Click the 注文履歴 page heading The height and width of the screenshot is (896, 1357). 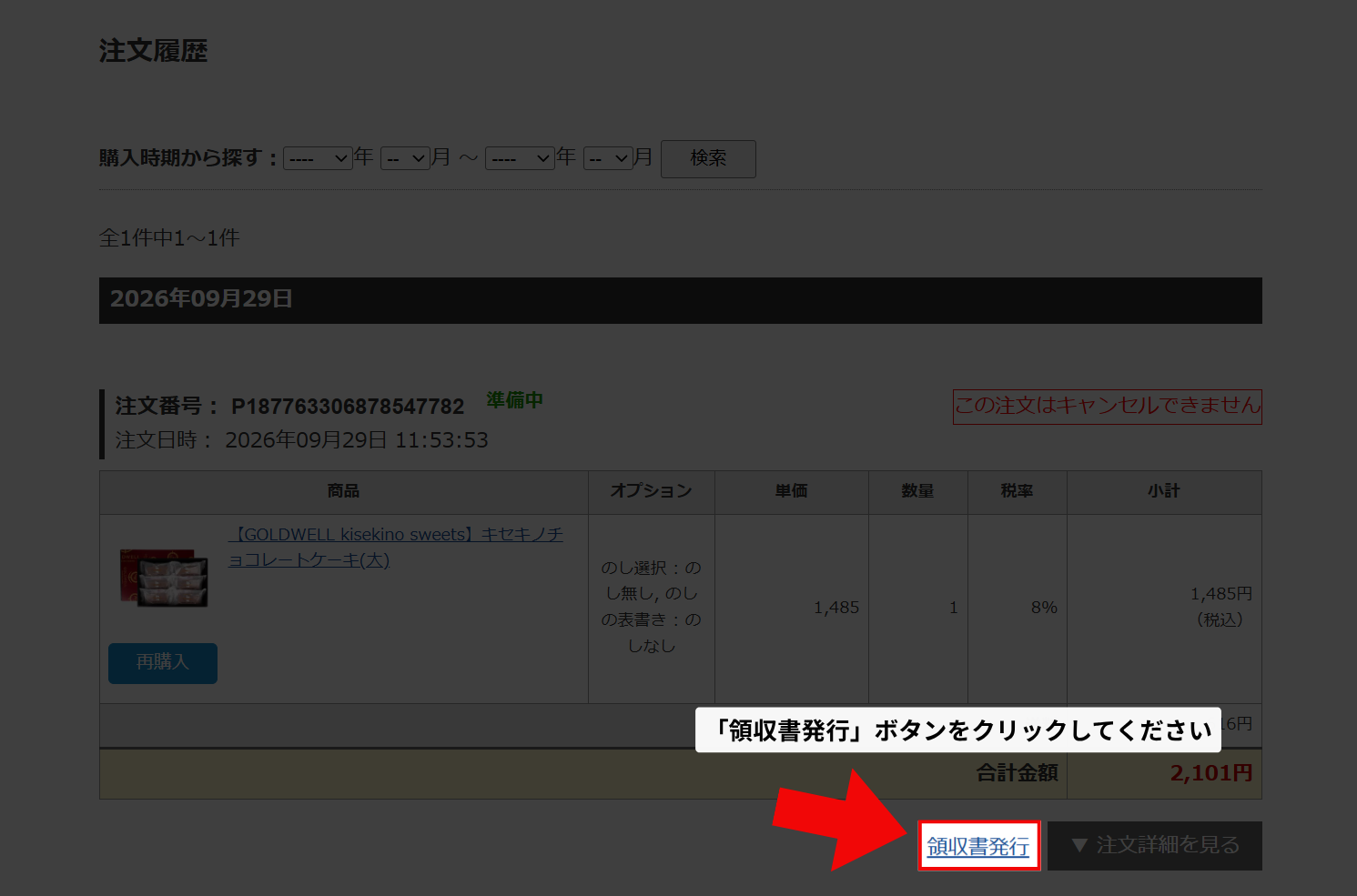pyautogui.click(x=154, y=51)
